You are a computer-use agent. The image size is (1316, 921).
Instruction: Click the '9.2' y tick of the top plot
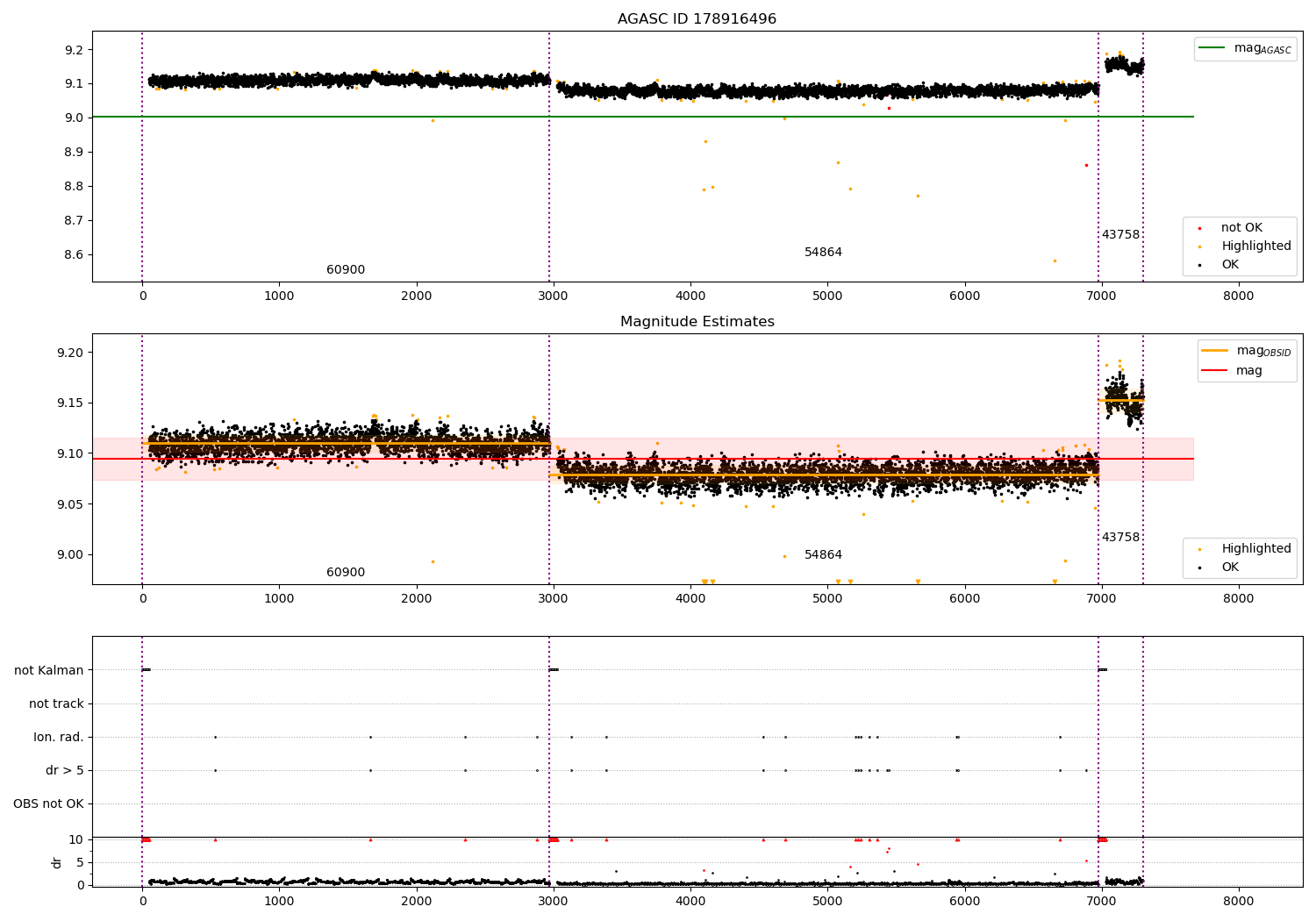74,50
